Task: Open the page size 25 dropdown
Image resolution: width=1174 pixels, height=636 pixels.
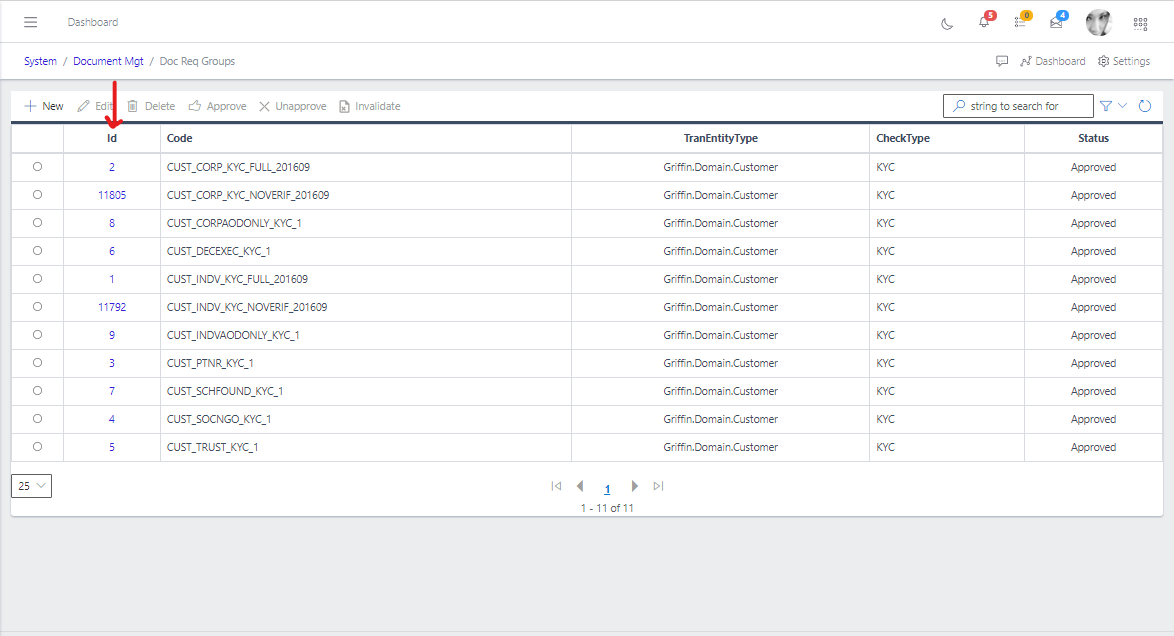Action: click(31, 486)
